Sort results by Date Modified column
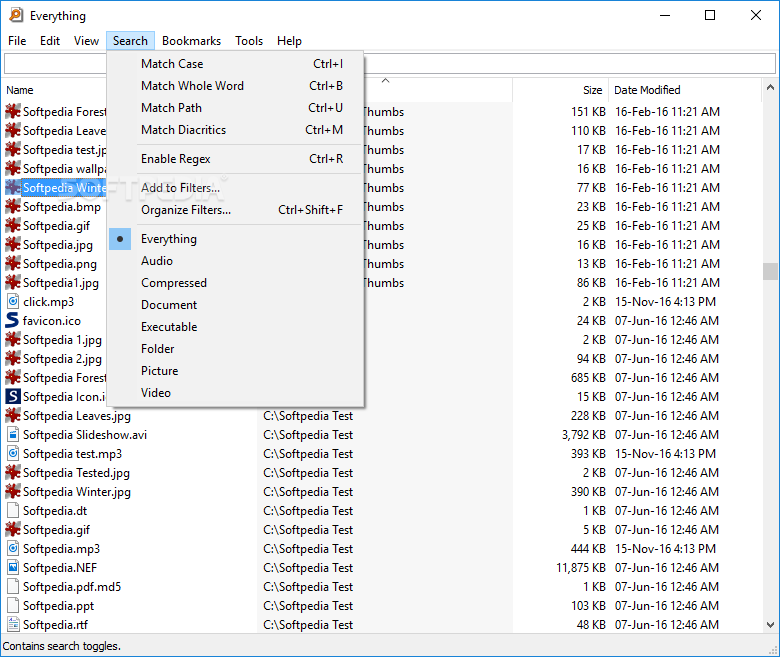Viewport: 780px width, 657px height. 685,90
